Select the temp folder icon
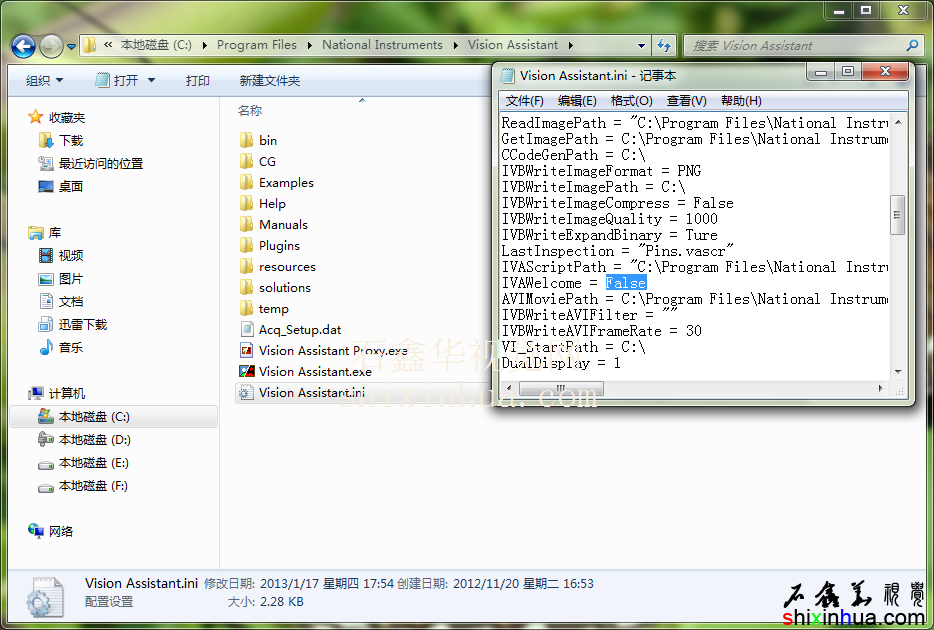 pos(246,308)
